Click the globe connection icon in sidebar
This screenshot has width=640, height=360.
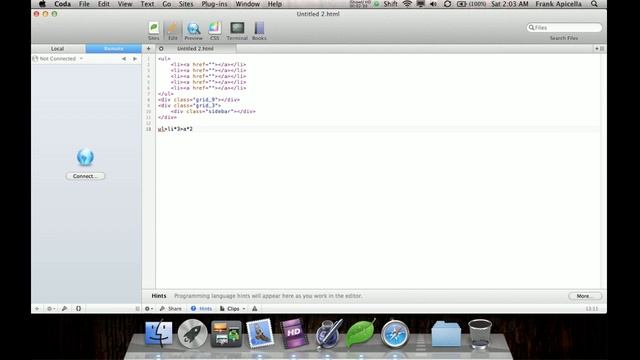click(x=85, y=157)
